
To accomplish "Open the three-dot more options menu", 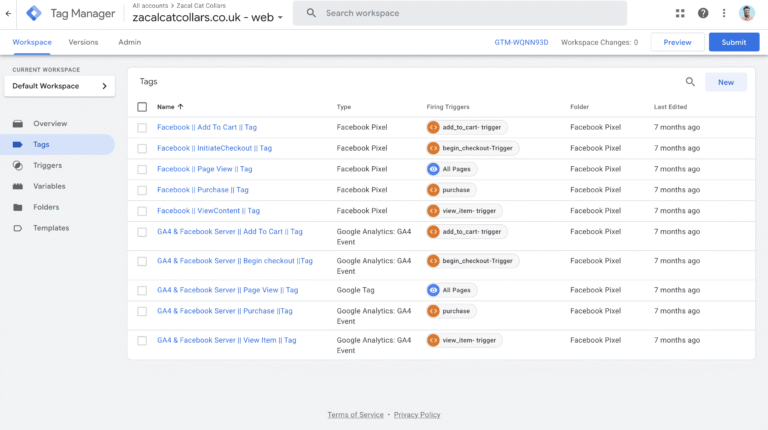I will pos(724,13).
